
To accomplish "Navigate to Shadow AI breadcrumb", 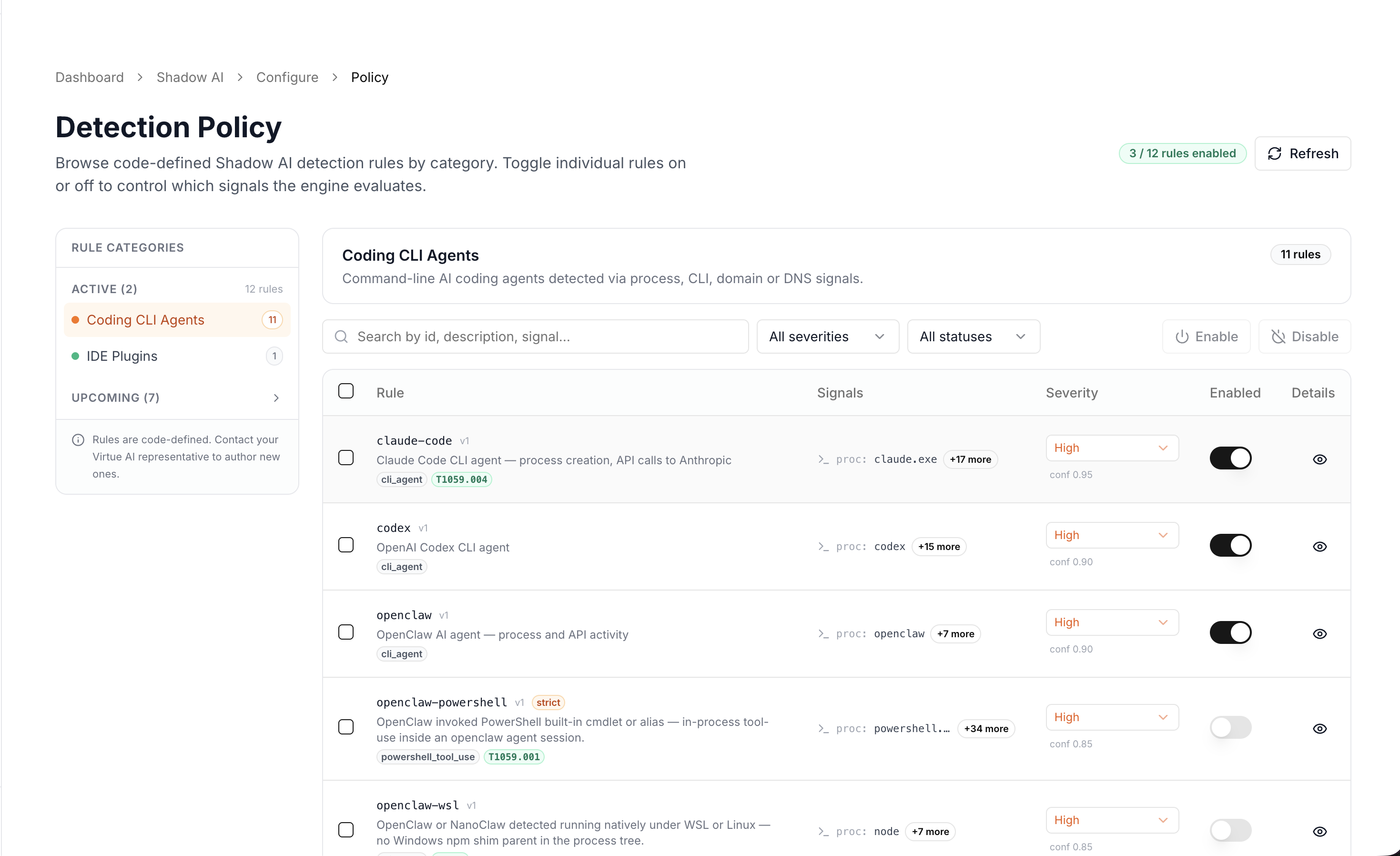I will (x=190, y=77).
